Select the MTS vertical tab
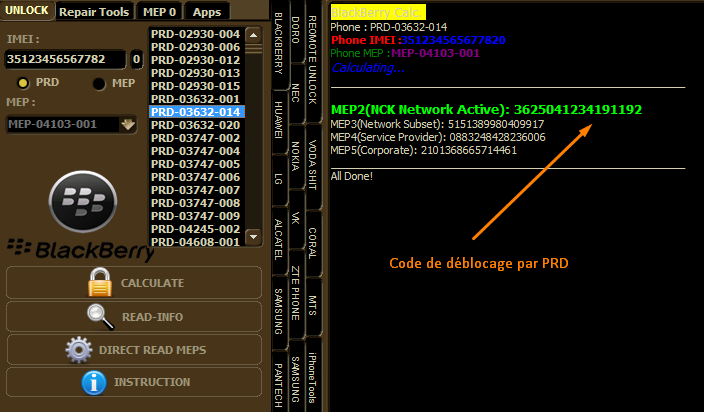Viewport: 704px width, 412px height. tap(312, 306)
